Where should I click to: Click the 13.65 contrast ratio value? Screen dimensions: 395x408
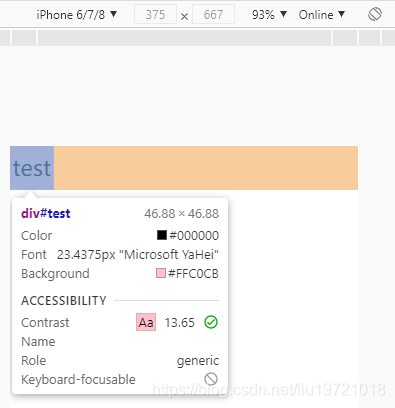pos(179,323)
